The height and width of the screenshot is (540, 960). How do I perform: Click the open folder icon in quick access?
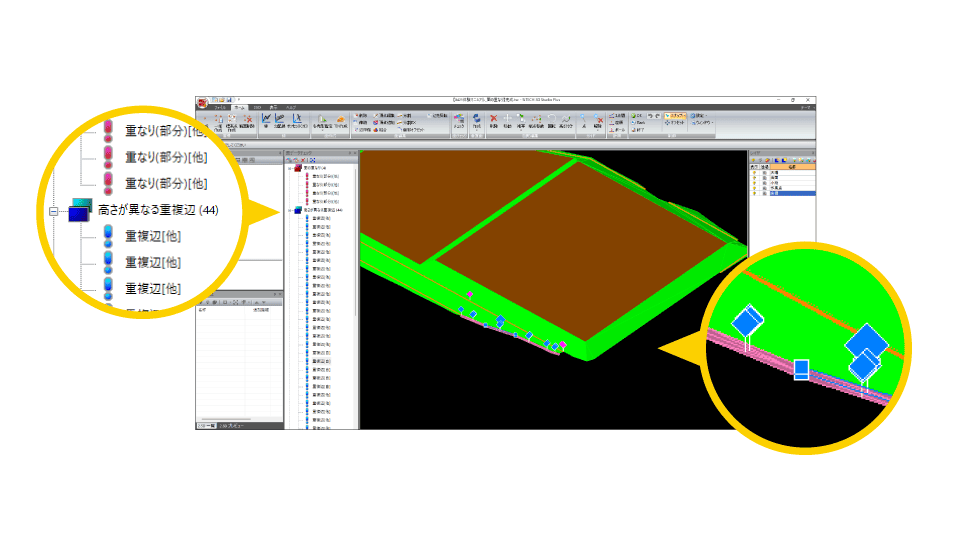point(222,100)
